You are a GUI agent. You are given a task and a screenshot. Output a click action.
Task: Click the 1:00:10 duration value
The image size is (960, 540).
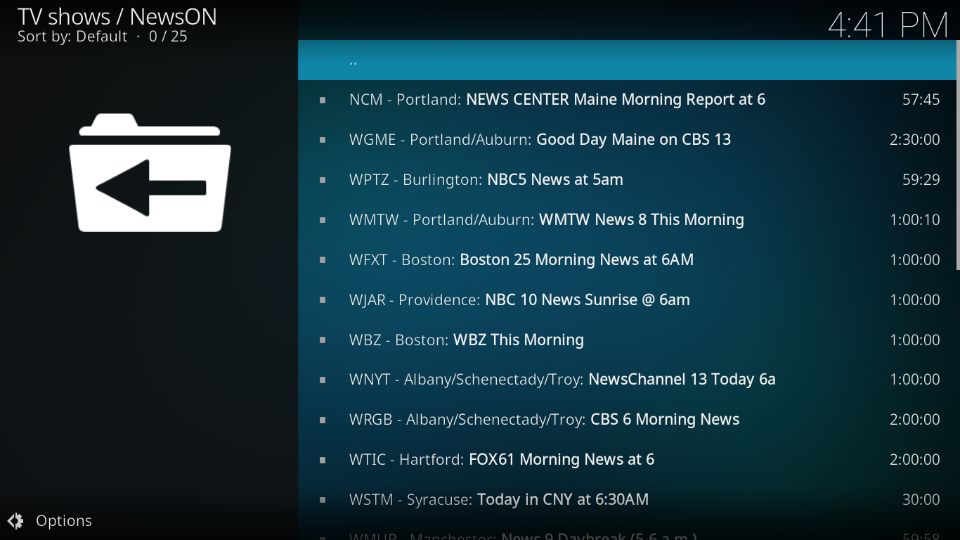(x=915, y=220)
